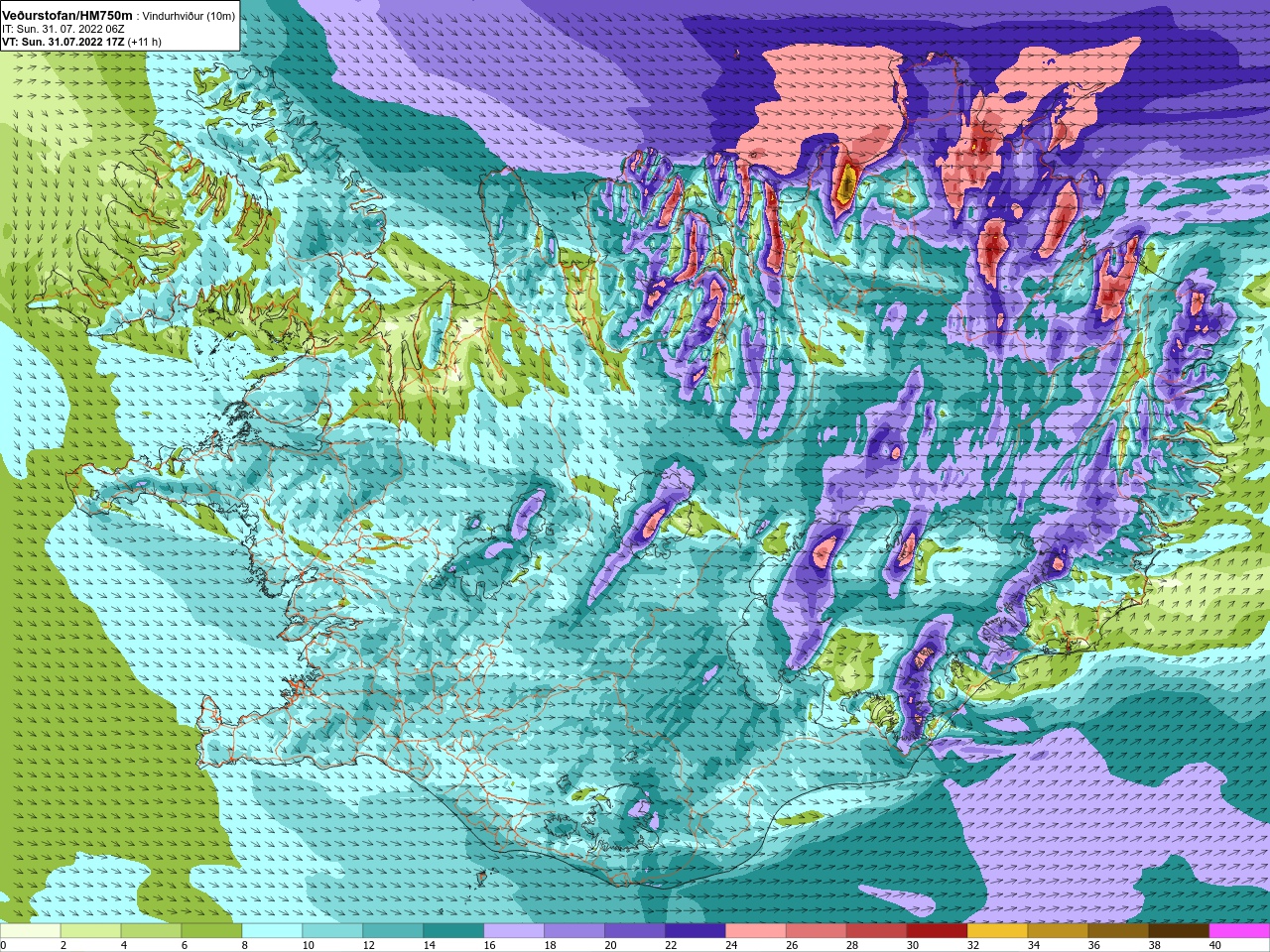Screen dimensions: 1270x952
Task: Click the legend scale label '24'
Action: coord(731,945)
